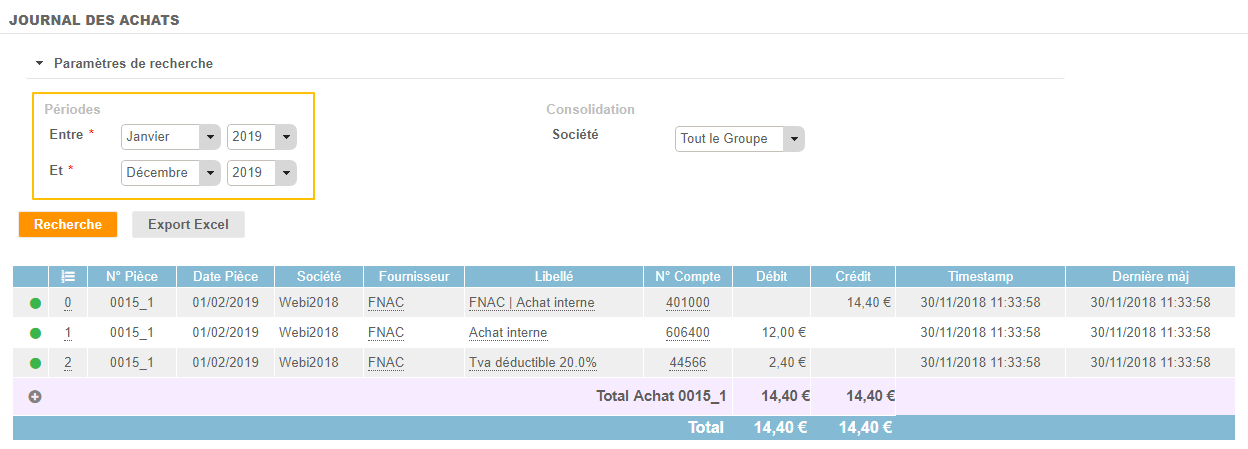Click green status dot on Achat interne row
This screenshot has width=1248, height=449.
tap(35, 333)
